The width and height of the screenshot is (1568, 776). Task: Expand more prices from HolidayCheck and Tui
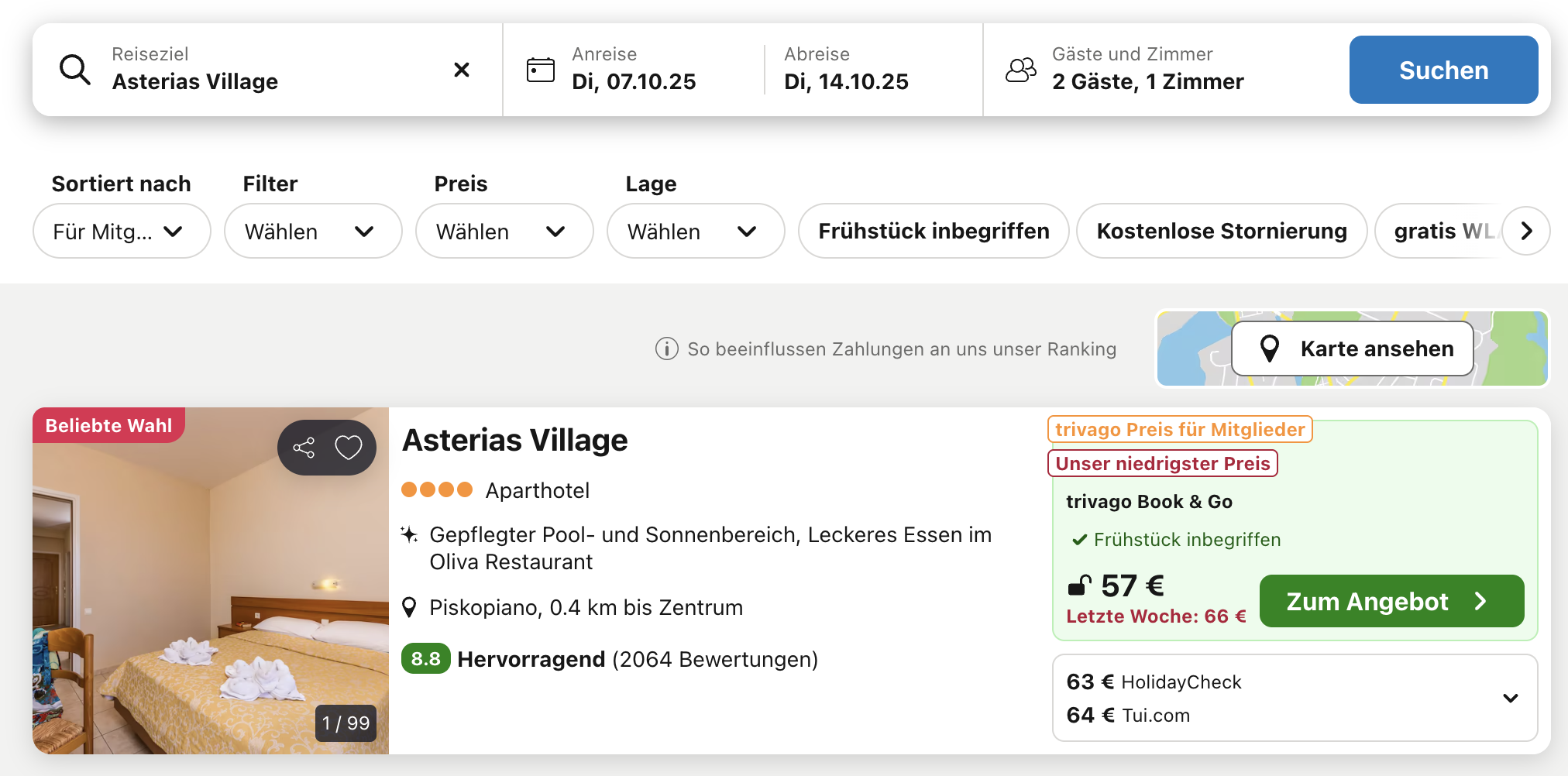1510,699
